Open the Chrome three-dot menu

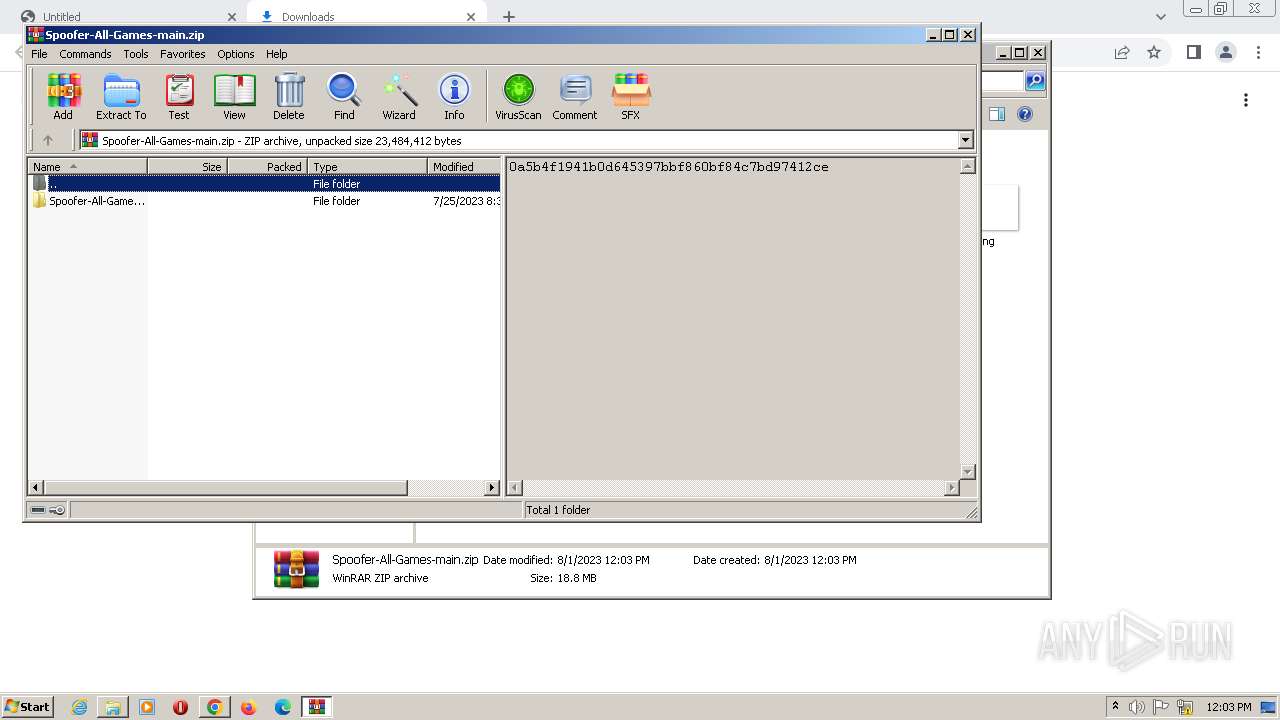(x=1258, y=52)
